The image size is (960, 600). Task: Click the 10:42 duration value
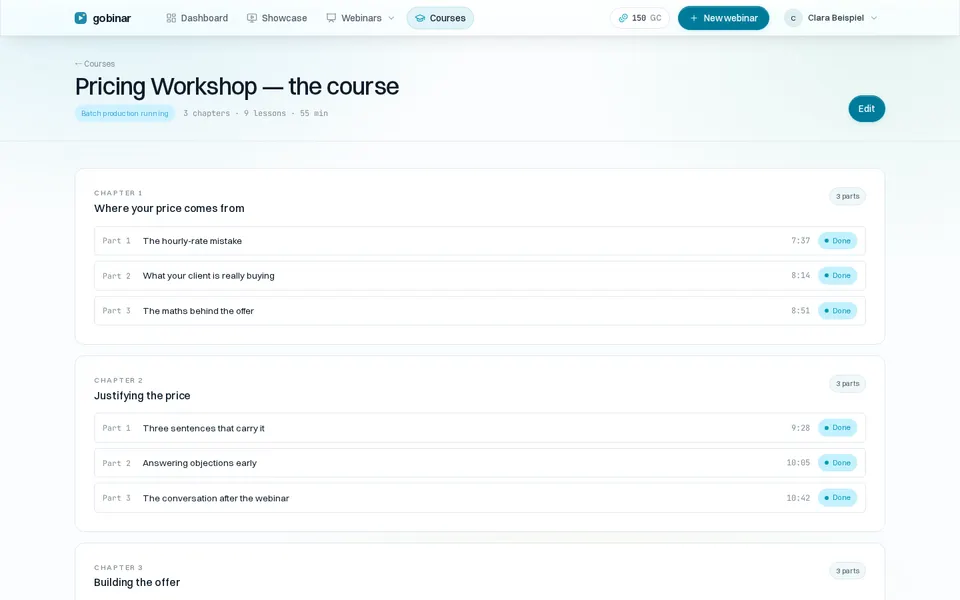(798, 498)
